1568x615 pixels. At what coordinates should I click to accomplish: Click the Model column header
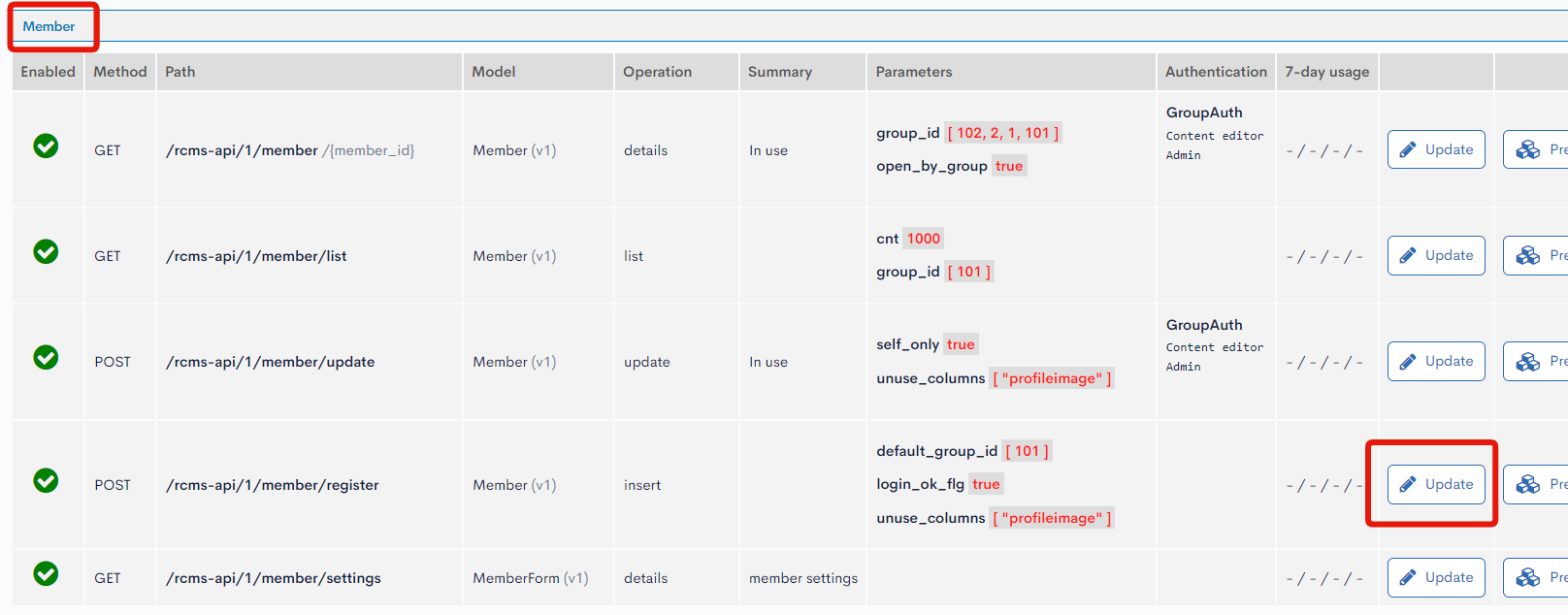click(x=539, y=72)
